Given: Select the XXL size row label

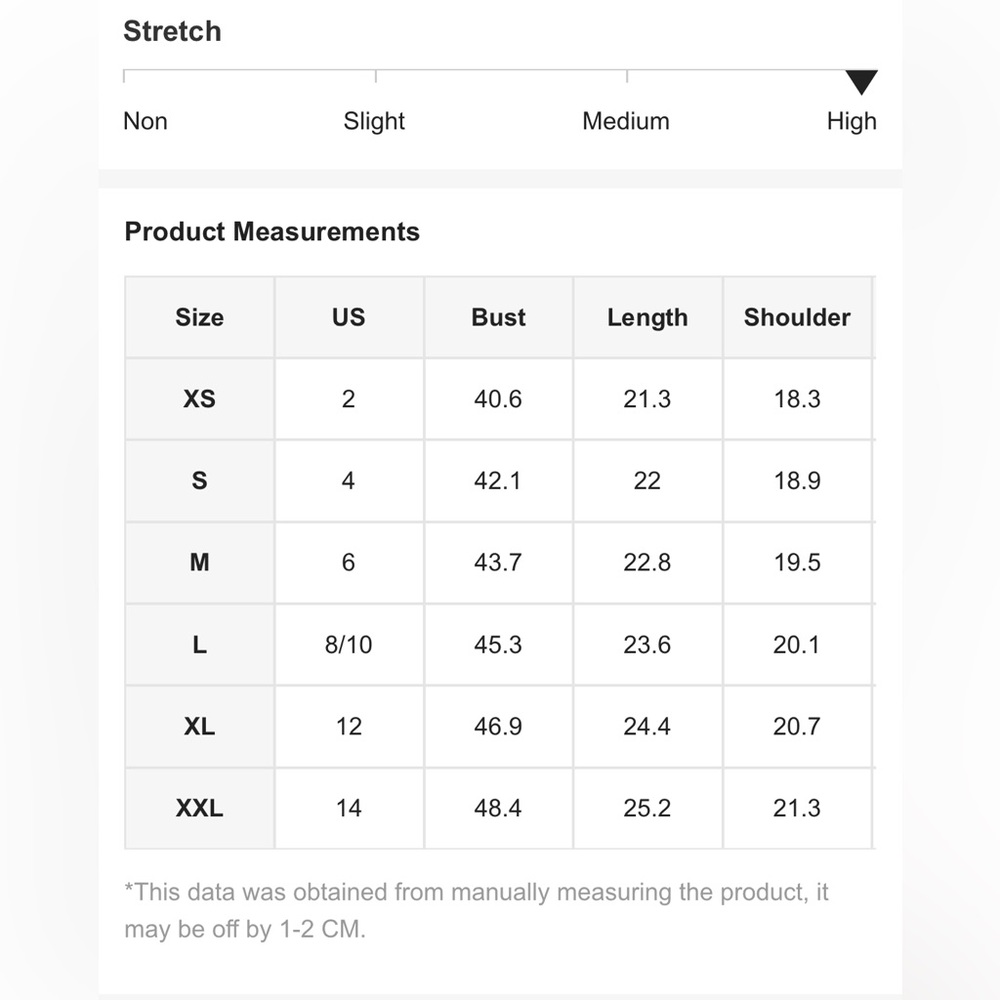Looking at the screenshot, I should [x=199, y=808].
